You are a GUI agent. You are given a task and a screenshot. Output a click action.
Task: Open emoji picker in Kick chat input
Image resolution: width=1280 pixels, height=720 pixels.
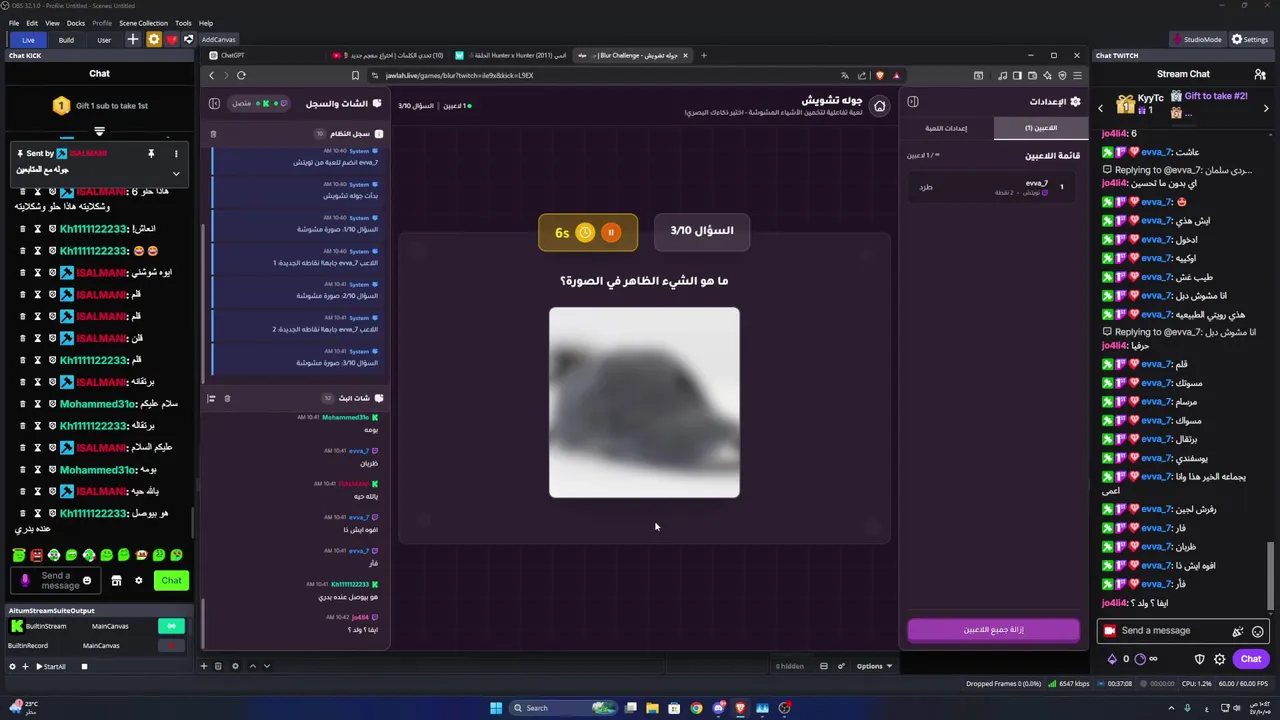[87, 581]
